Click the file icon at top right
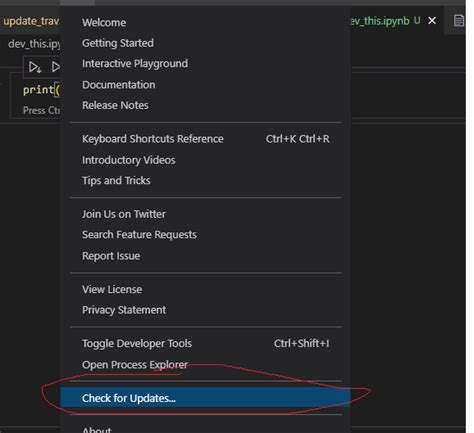 [x=459, y=21]
